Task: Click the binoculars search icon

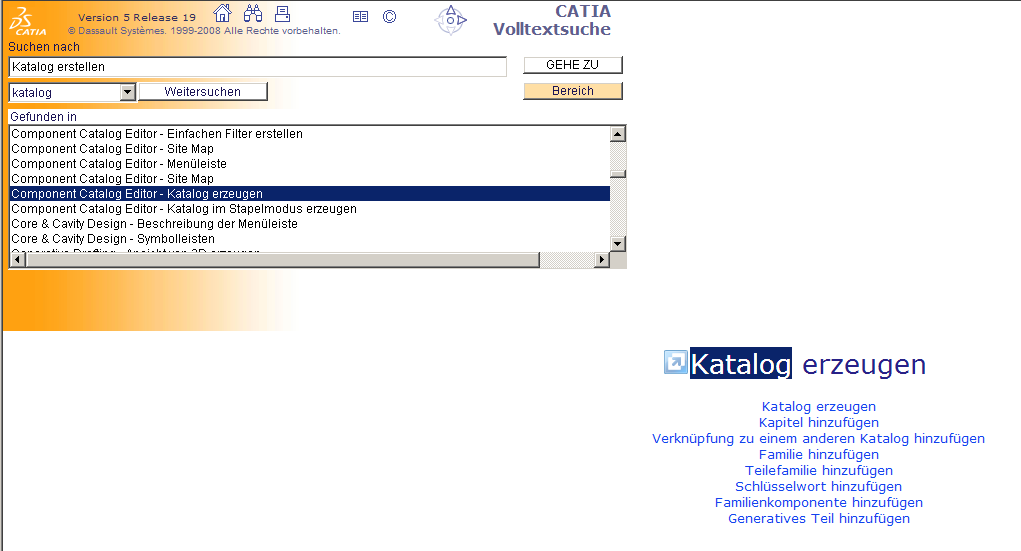Action: (253, 13)
